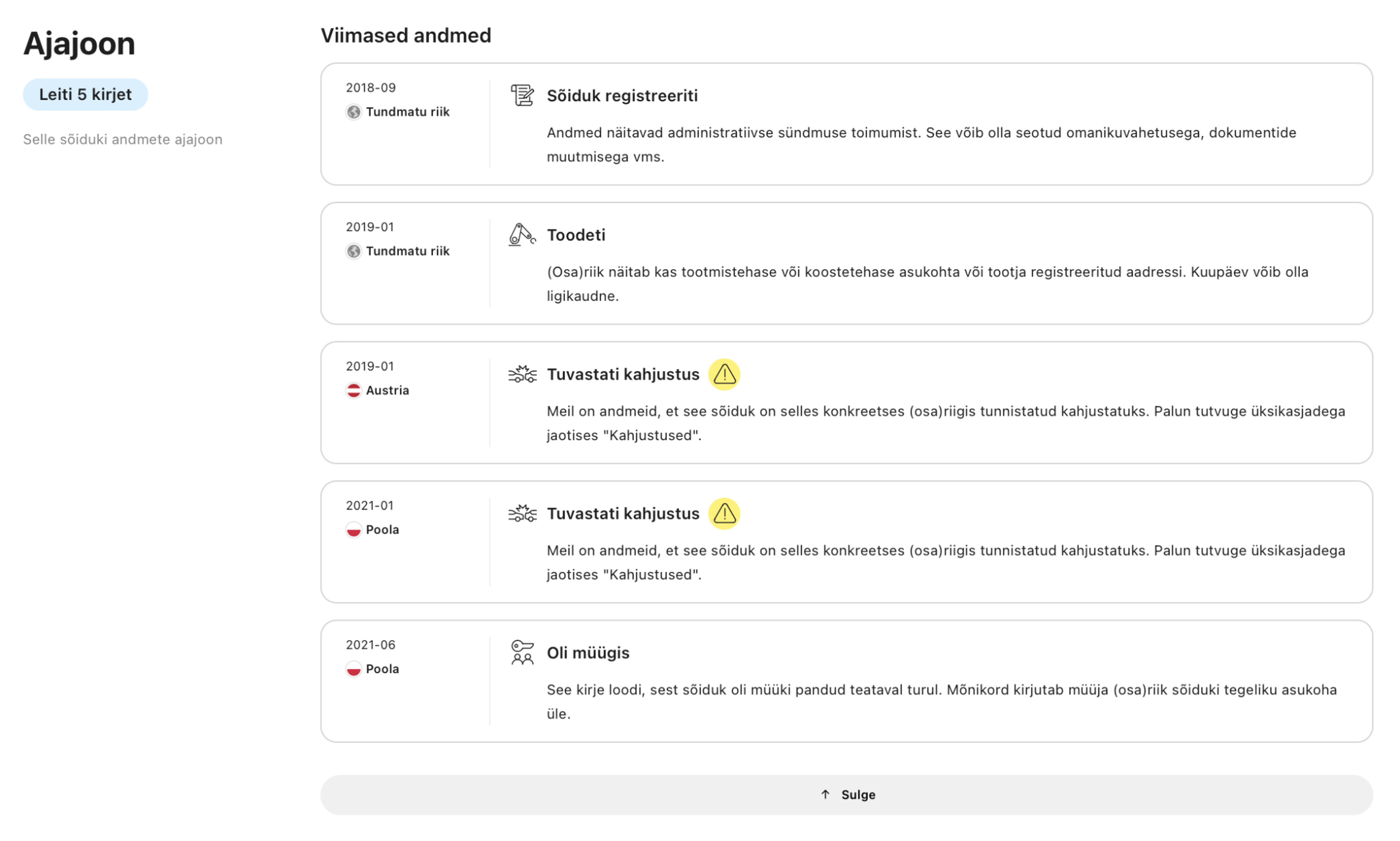Click the yellow warning icon in 2021-01 entry
Image resolution: width=1400 pixels, height=841 pixels.
pyautogui.click(x=724, y=513)
